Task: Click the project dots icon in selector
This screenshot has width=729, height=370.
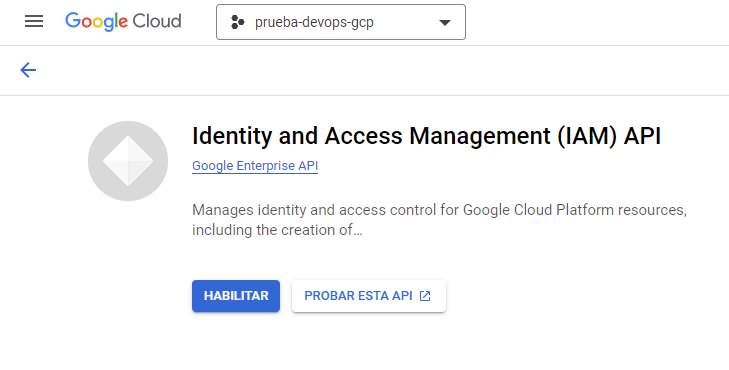Action: (238, 22)
